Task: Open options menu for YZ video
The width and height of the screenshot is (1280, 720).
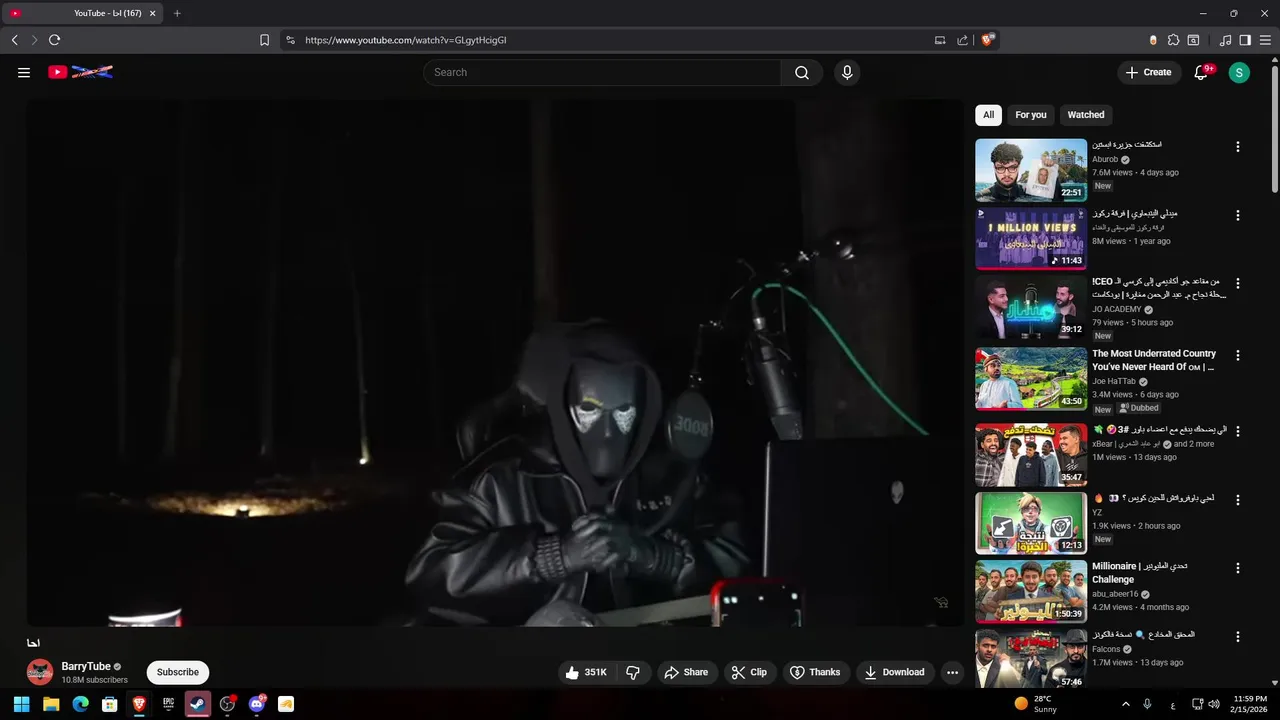Action: (x=1238, y=500)
